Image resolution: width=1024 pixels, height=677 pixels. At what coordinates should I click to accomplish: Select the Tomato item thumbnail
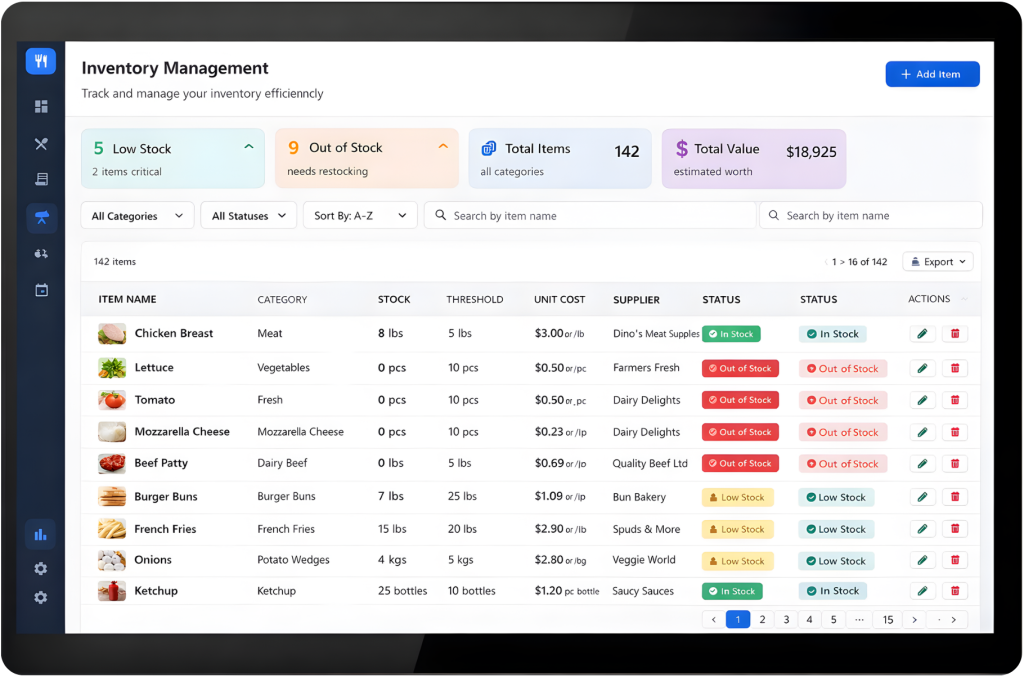pyautogui.click(x=112, y=400)
